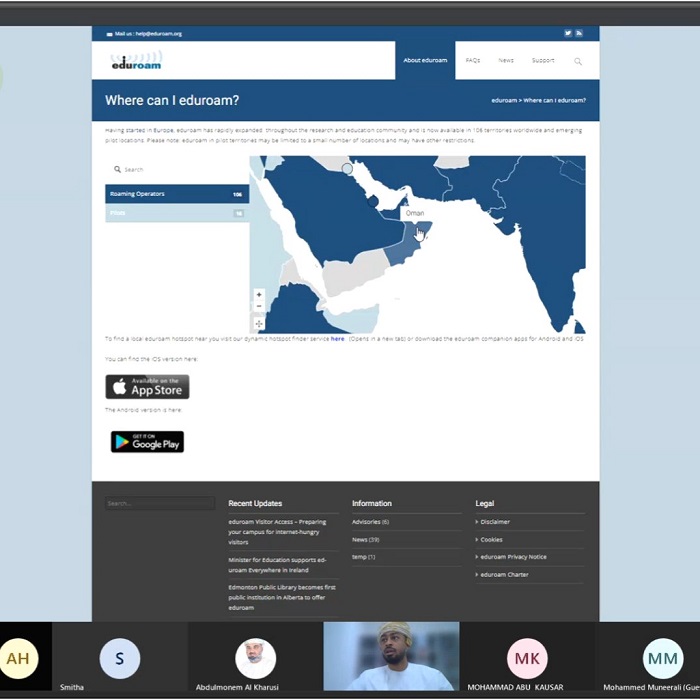Click the 'Recent Updates' footer heading
This screenshot has width=700, height=700.
pyautogui.click(x=255, y=504)
